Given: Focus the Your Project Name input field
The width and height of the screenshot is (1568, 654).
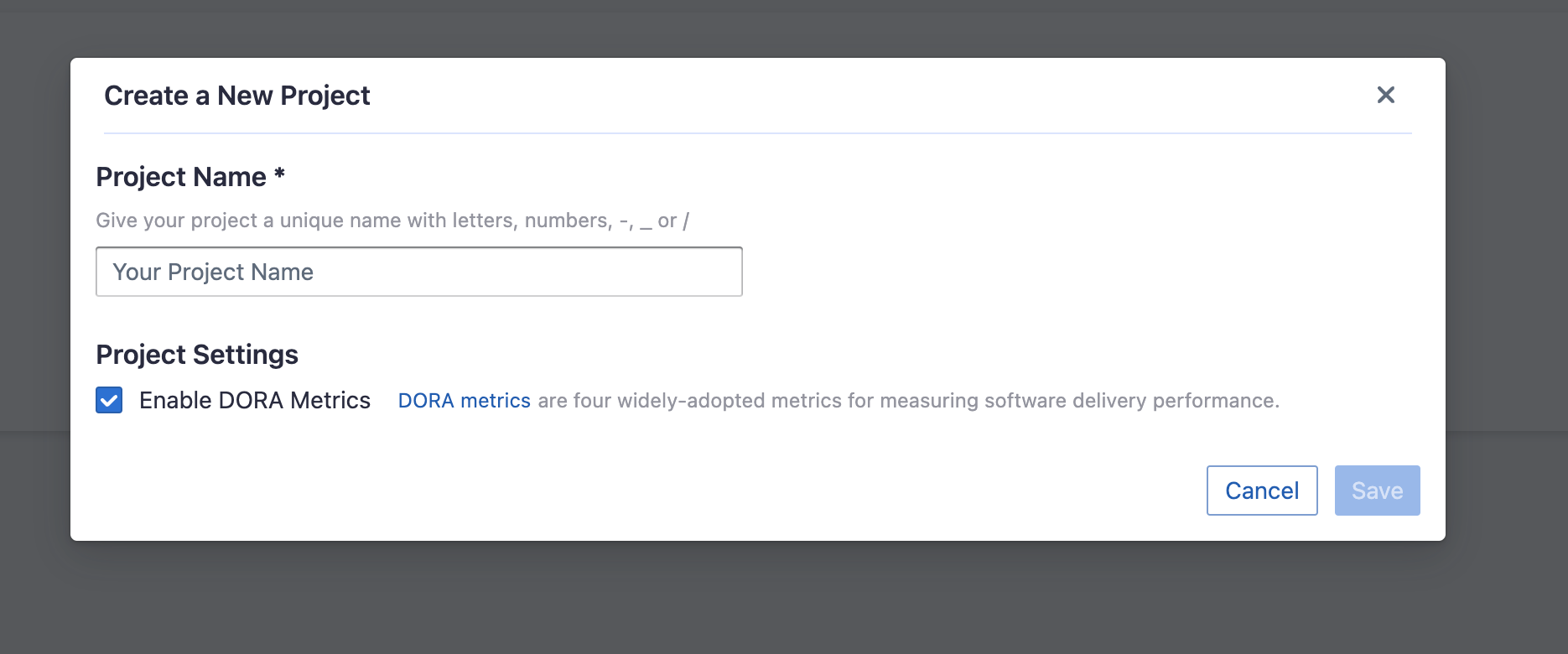Looking at the screenshot, I should pos(419,272).
